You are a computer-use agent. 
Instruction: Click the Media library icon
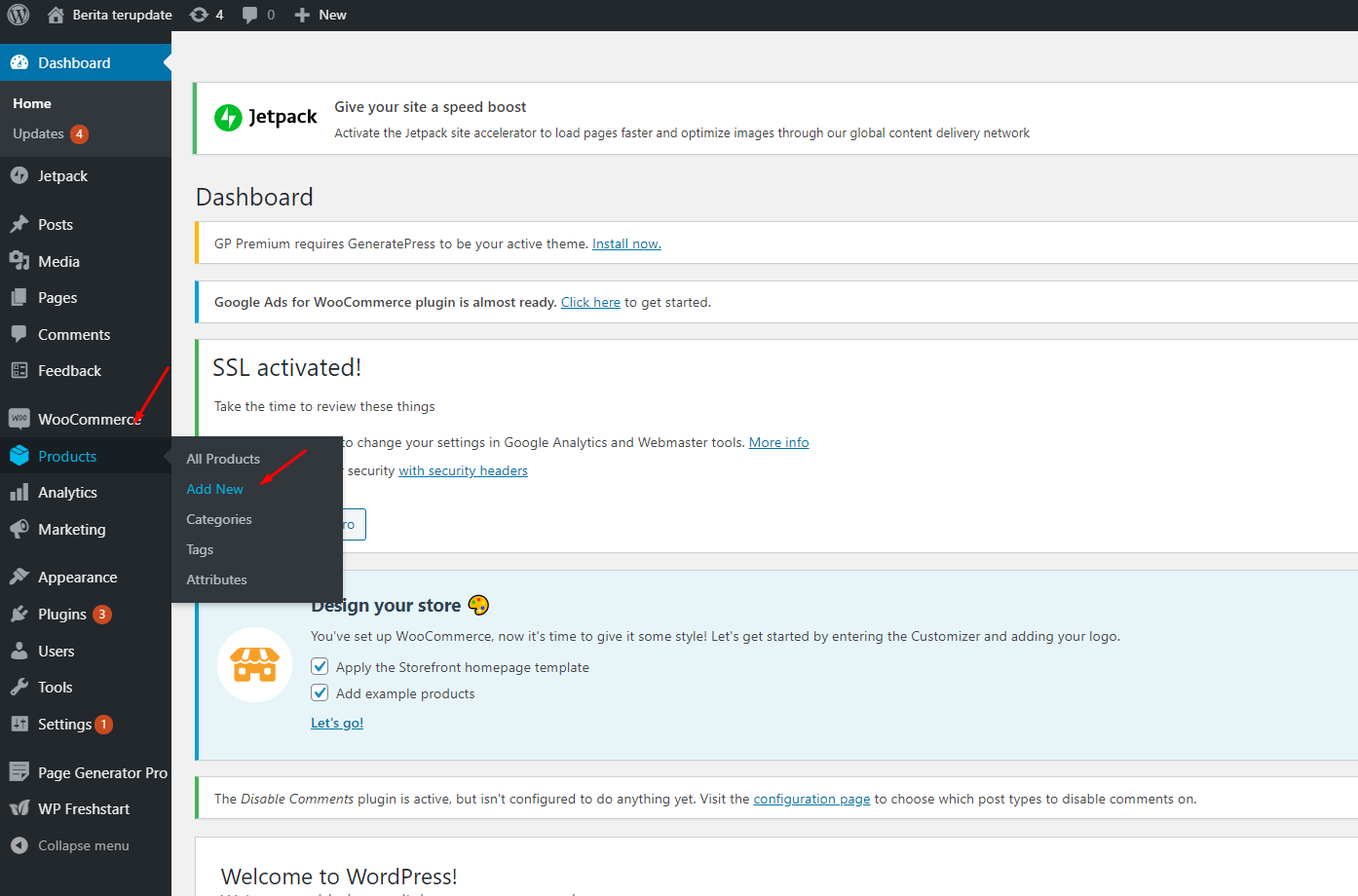click(x=19, y=261)
